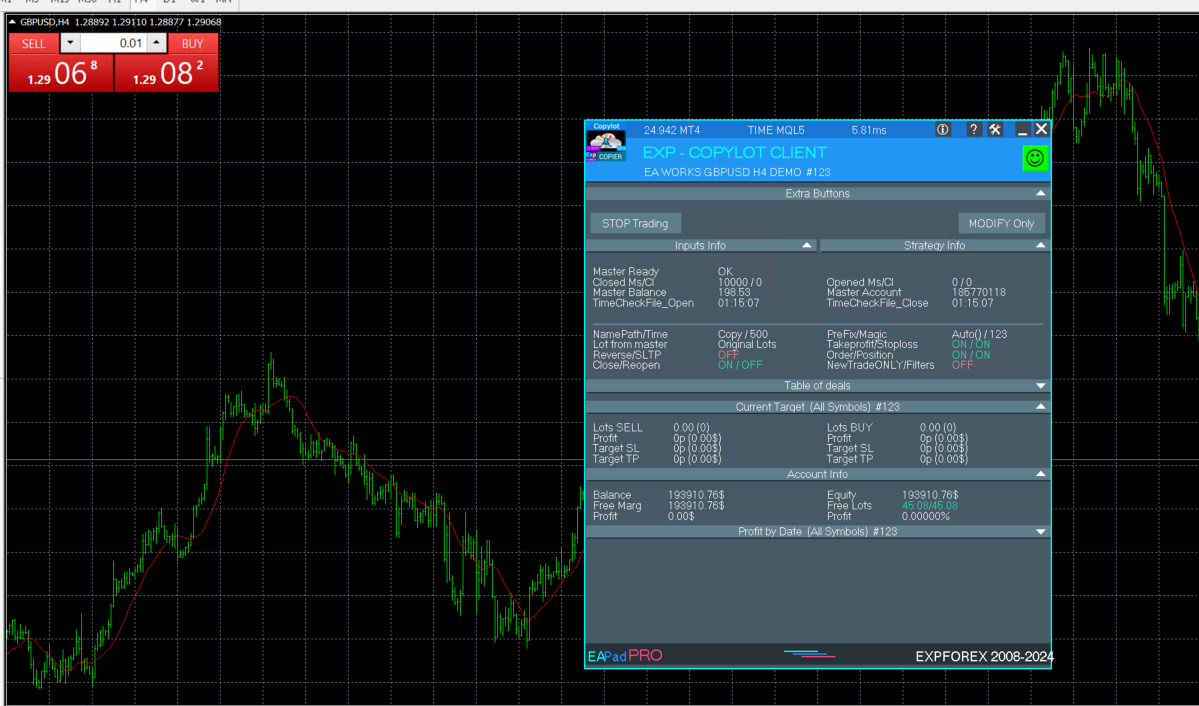This screenshot has width=1199, height=706.
Task: Decrease lot size with the down arrow
Action: click(x=70, y=43)
